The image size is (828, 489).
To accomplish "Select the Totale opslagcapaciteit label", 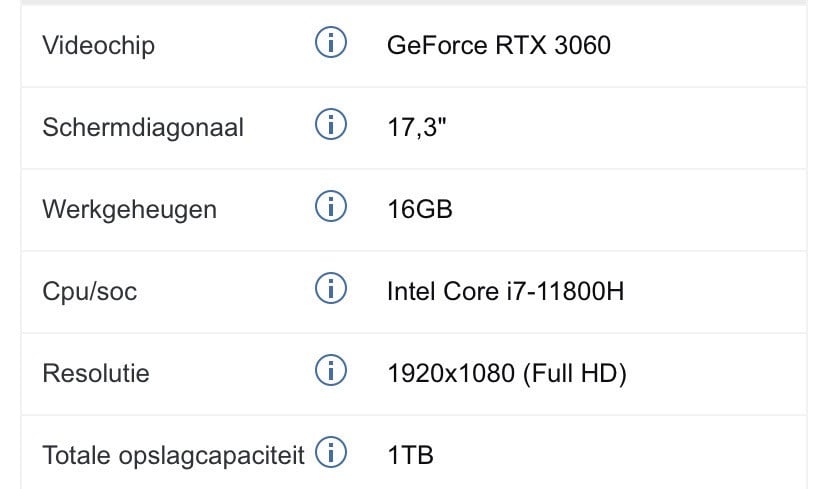I will coord(173,456).
